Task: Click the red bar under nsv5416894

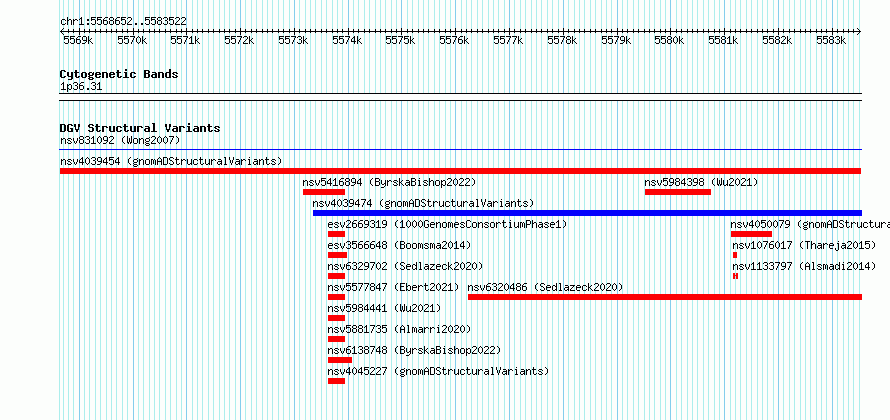Action: coord(324,192)
